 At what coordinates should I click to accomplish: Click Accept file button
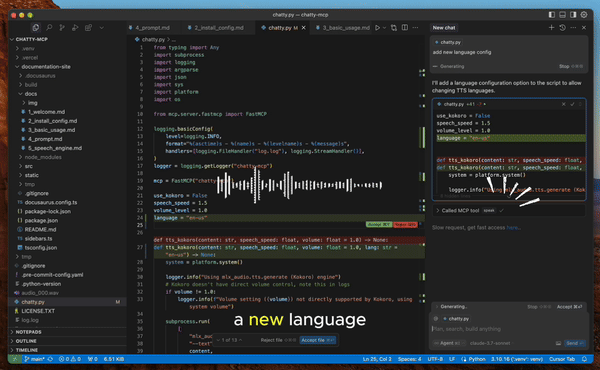pyautogui.click(x=318, y=340)
